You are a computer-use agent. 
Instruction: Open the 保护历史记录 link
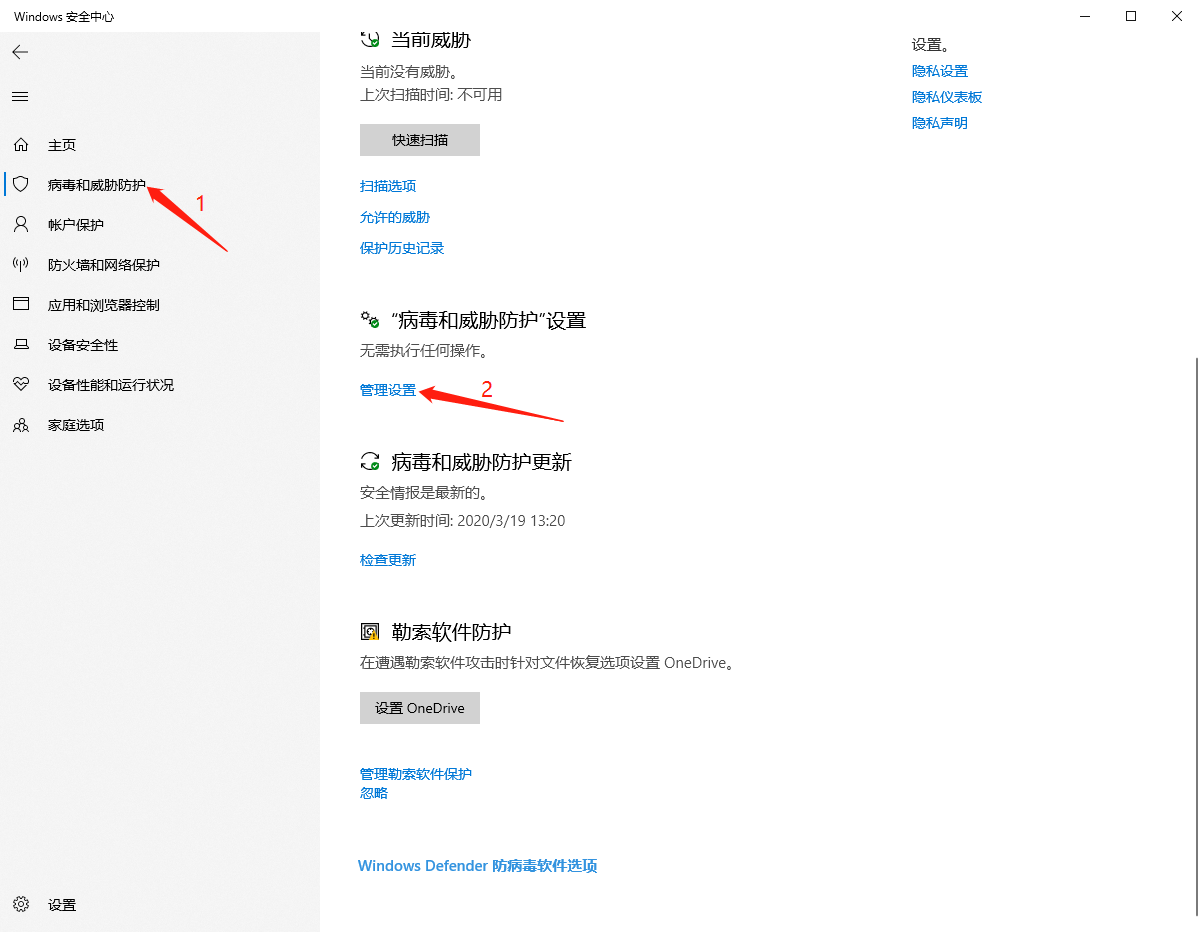[x=402, y=248]
